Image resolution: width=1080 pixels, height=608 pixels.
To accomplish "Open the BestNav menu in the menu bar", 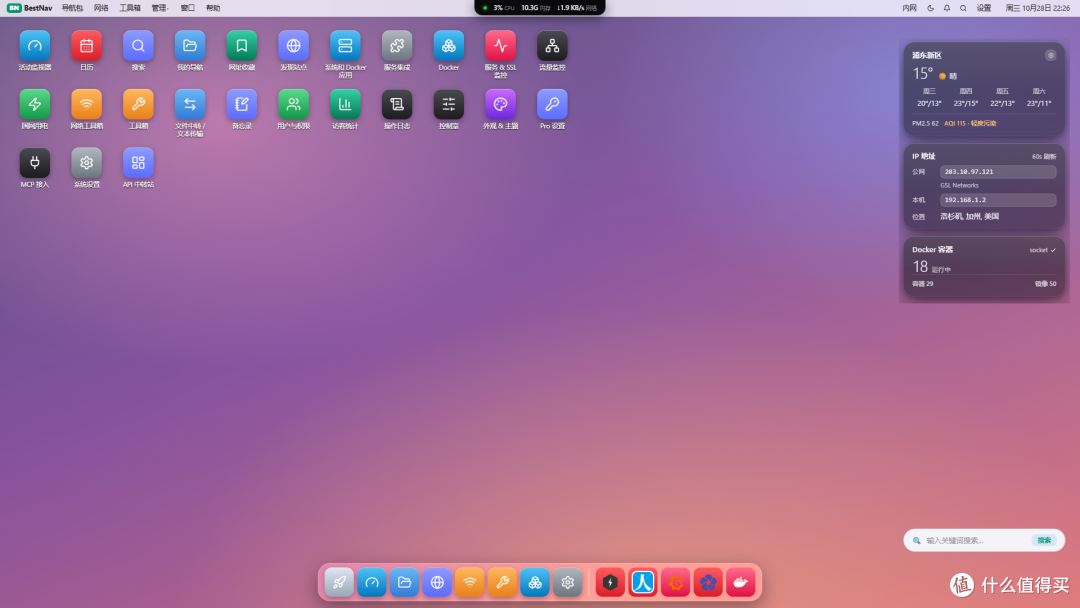I will pos(30,8).
